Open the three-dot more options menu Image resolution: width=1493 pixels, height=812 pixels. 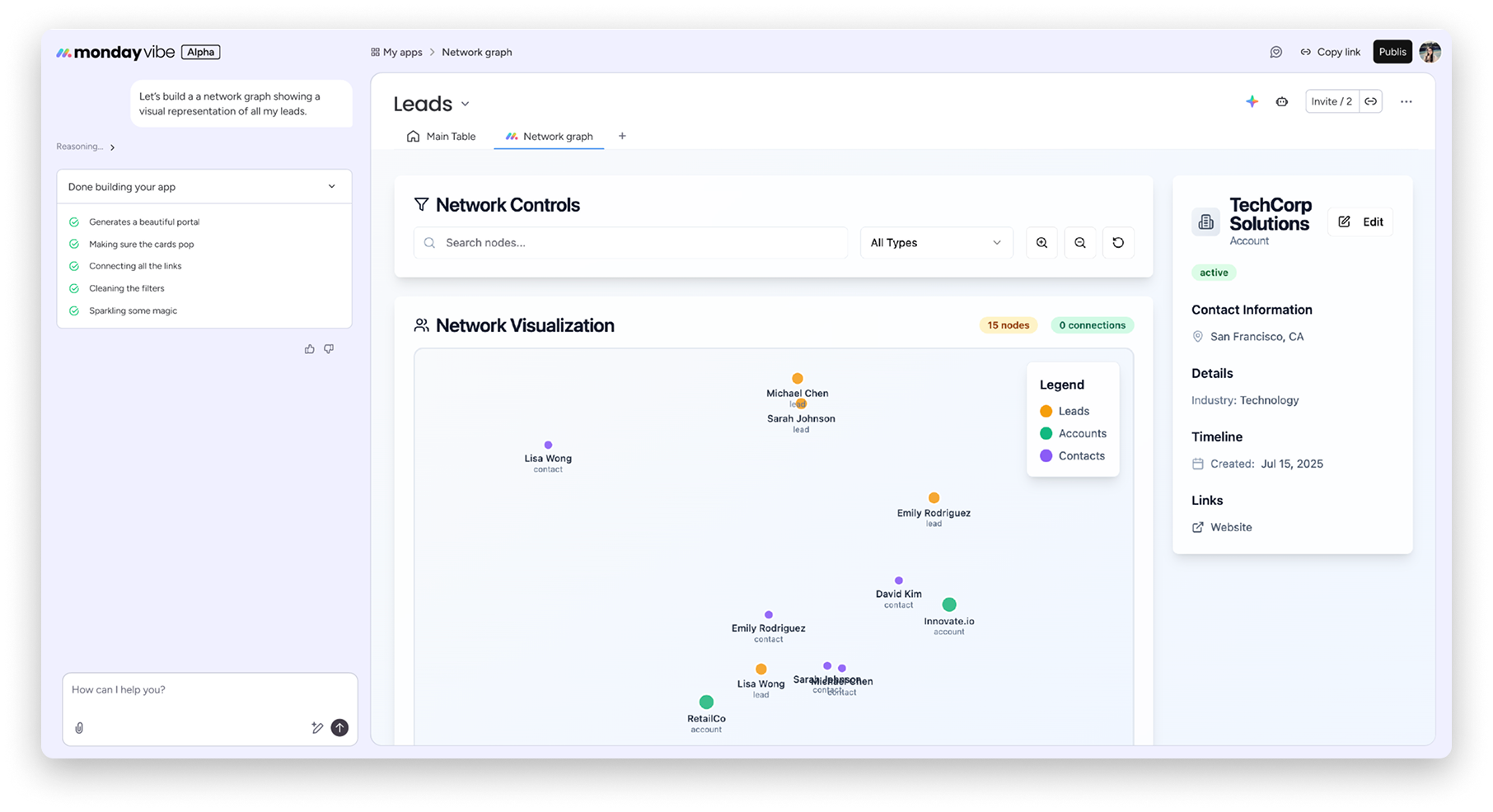(x=1406, y=101)
